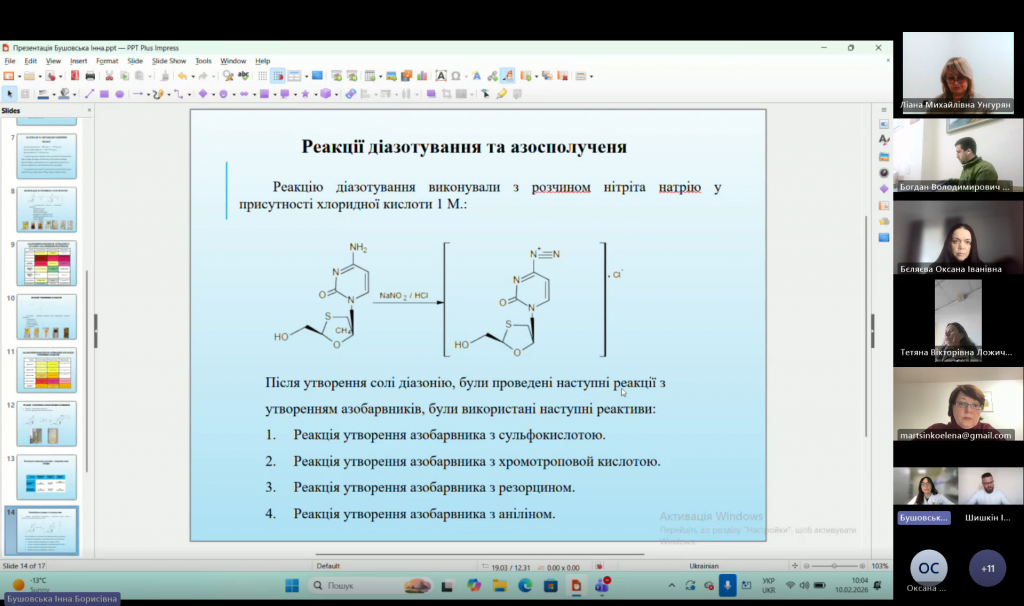Toggle the Display Grid button

point(263,76)
